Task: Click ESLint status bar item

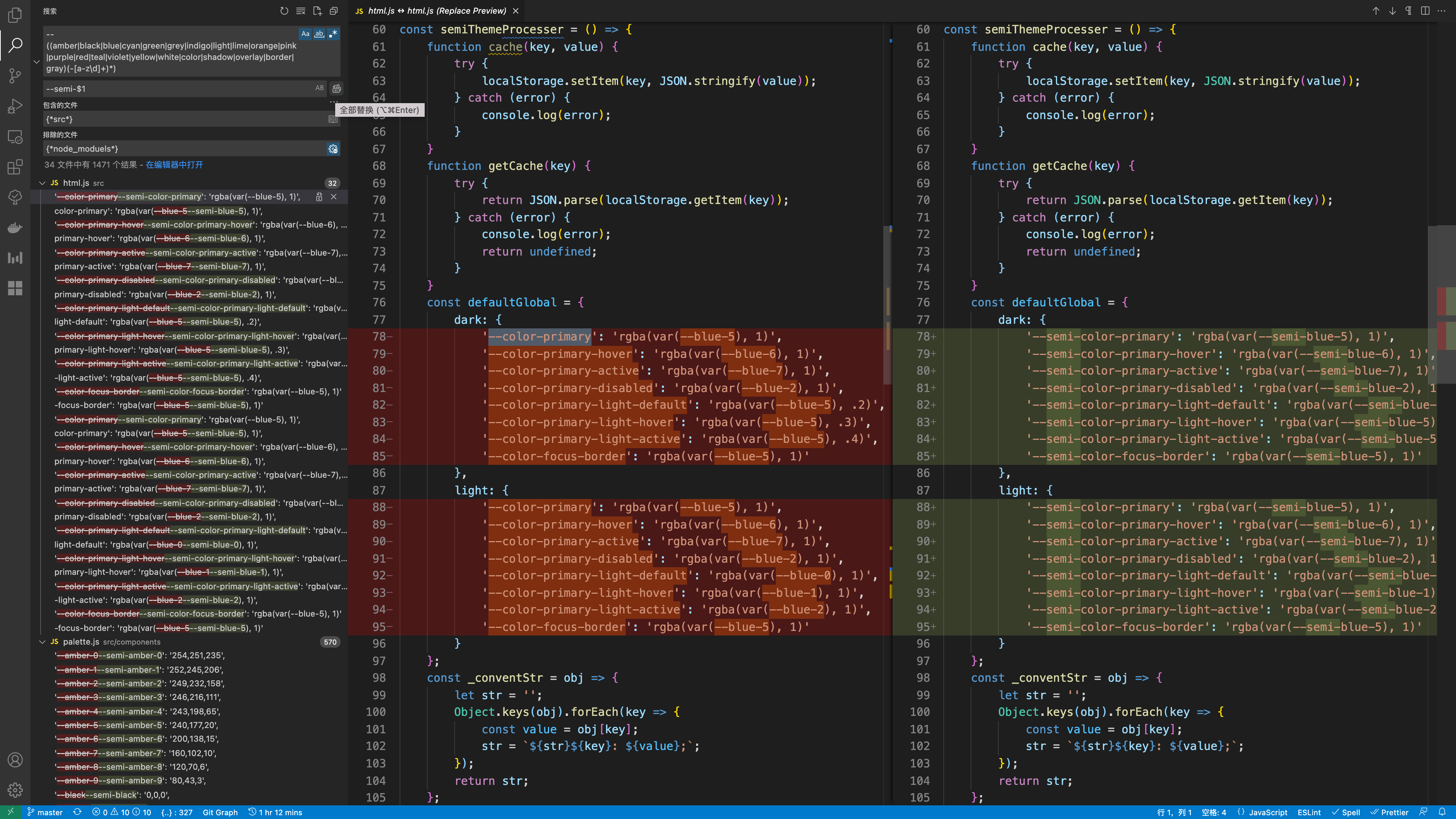Action: [x=1309, y=812]
